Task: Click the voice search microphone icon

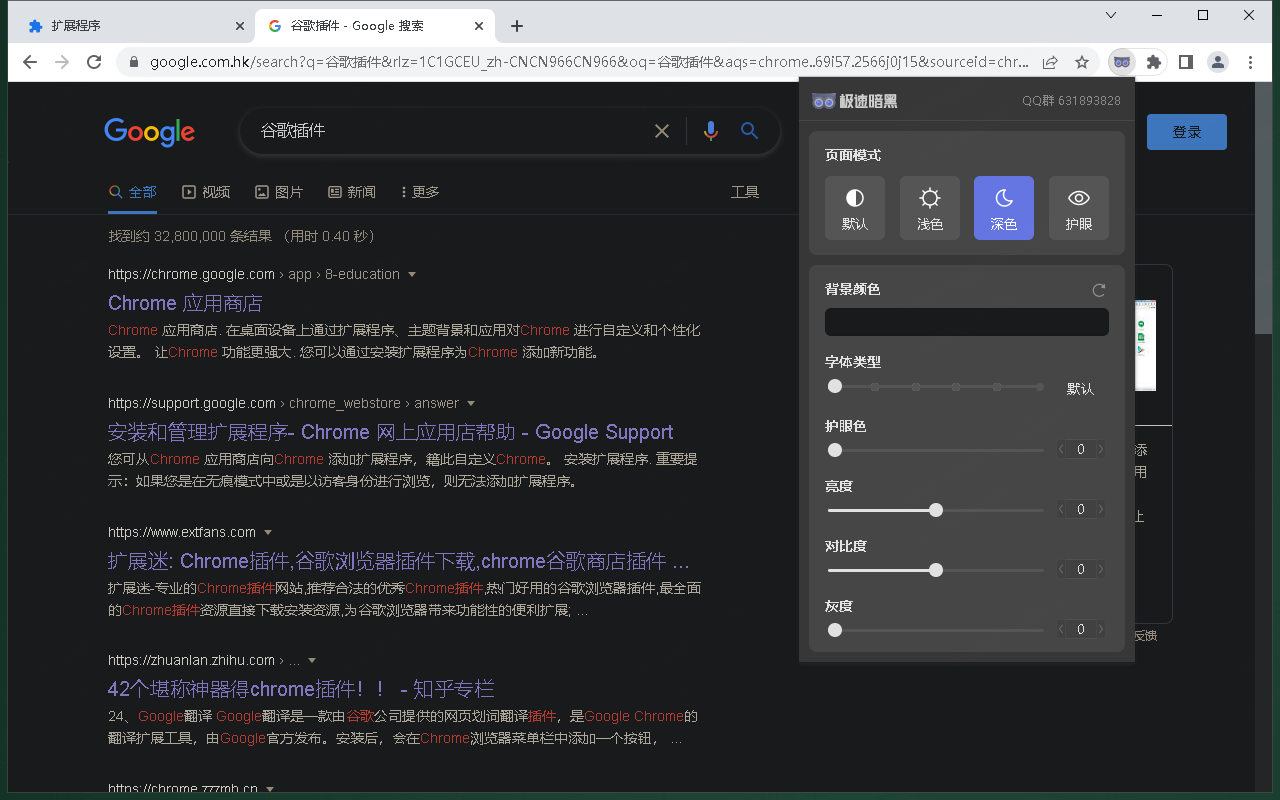Action: [x=710, y=131]
